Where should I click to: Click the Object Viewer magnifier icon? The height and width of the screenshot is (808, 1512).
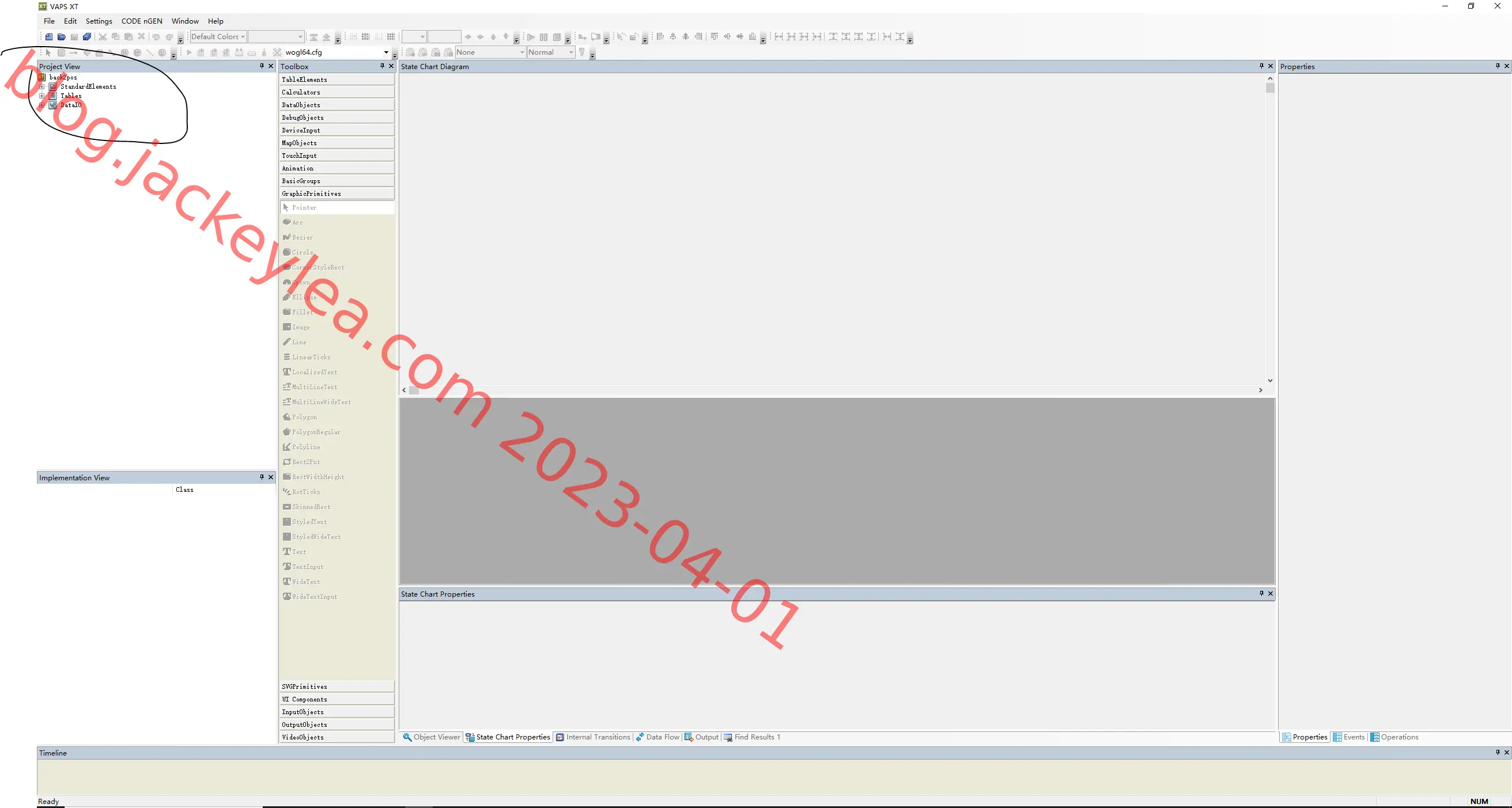(407, 737)
